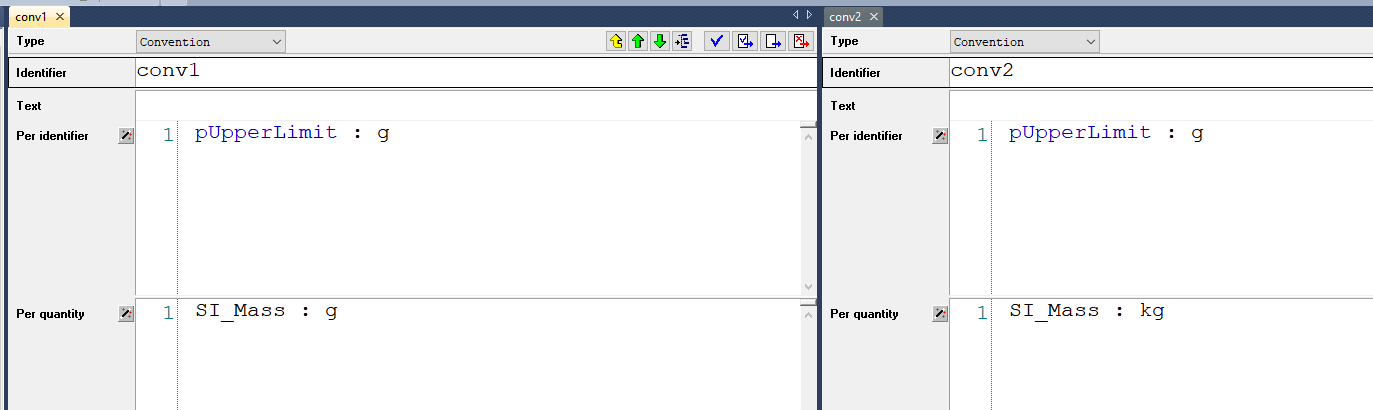The image size is (1373, 410).
Task: Click the conv2 Identifier field
Action: pos(1161,72)
